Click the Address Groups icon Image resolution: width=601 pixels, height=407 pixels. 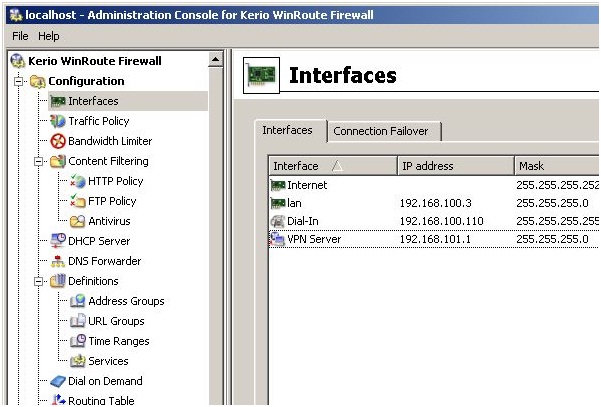click(78, 301)
